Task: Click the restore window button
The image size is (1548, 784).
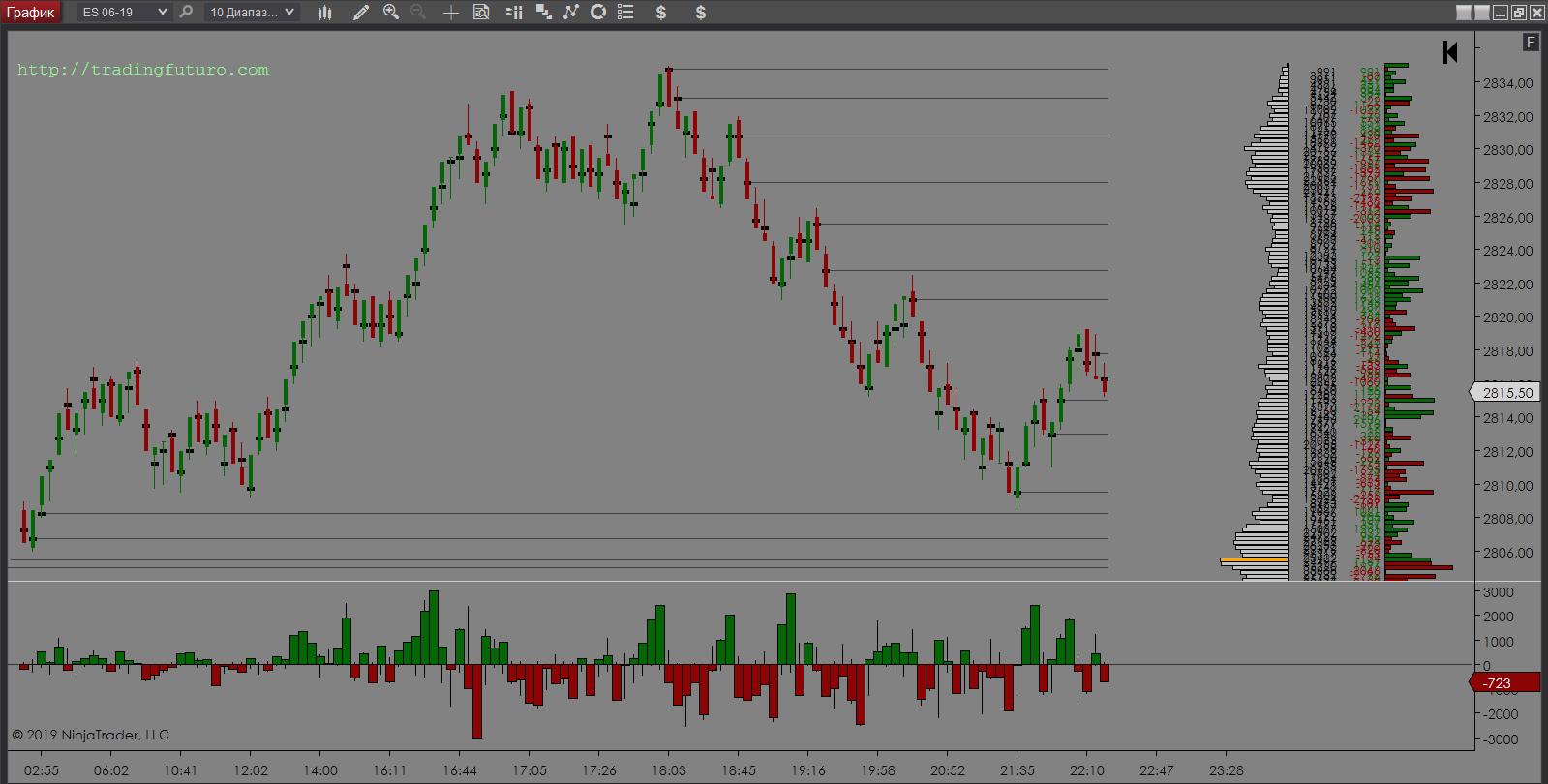Action: (1519, 13)
